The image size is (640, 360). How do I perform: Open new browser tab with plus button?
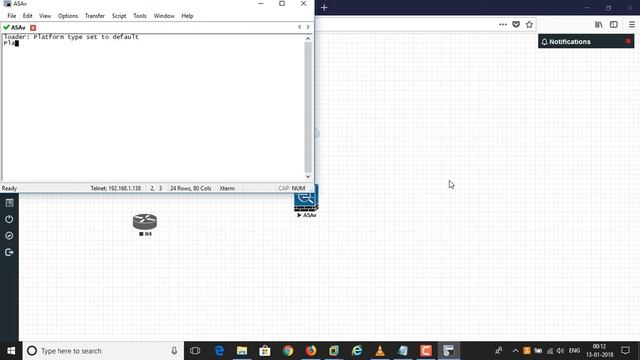click(x=324, y=7)
